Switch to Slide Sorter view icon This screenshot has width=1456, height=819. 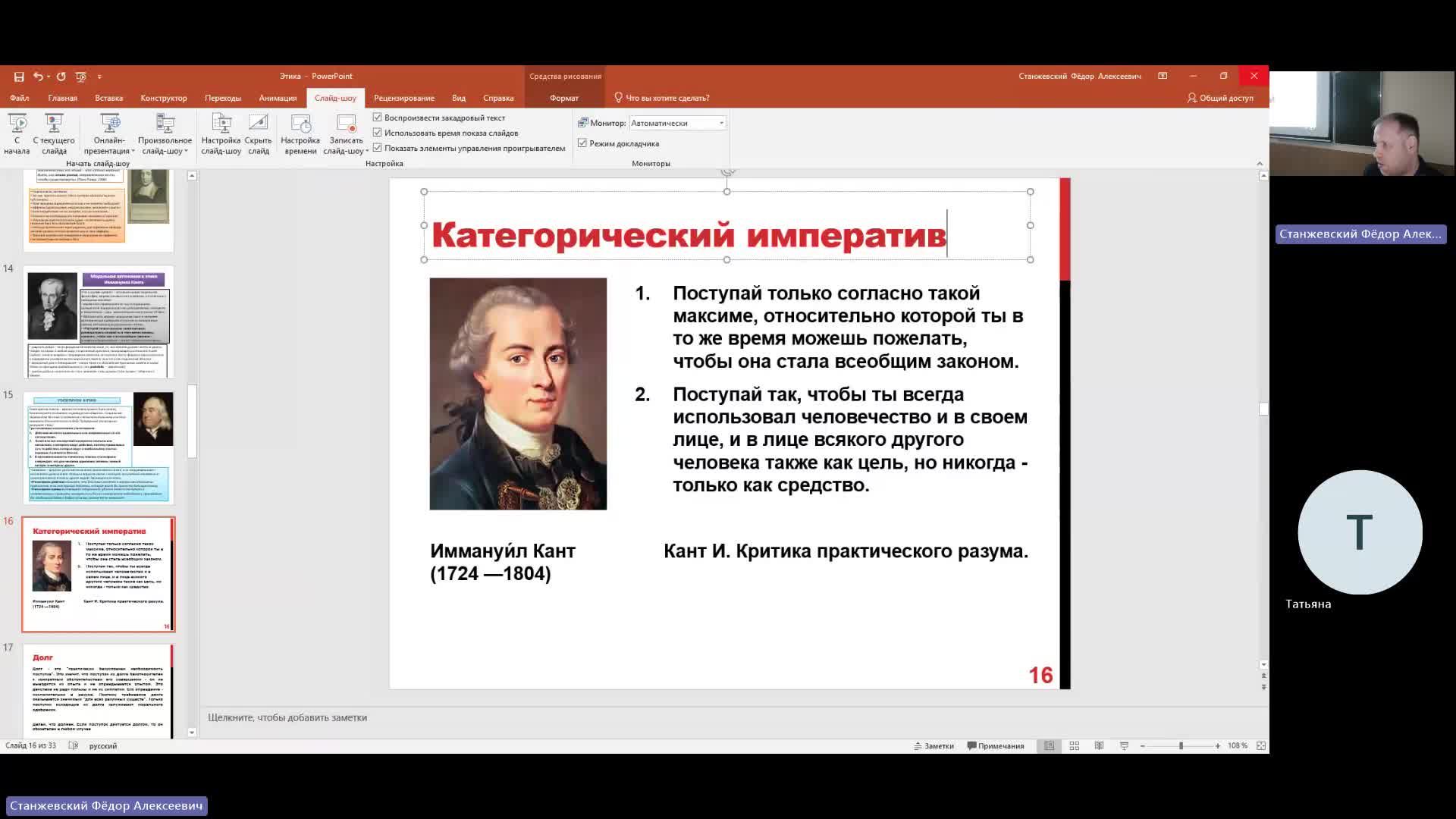(1075, 746)
